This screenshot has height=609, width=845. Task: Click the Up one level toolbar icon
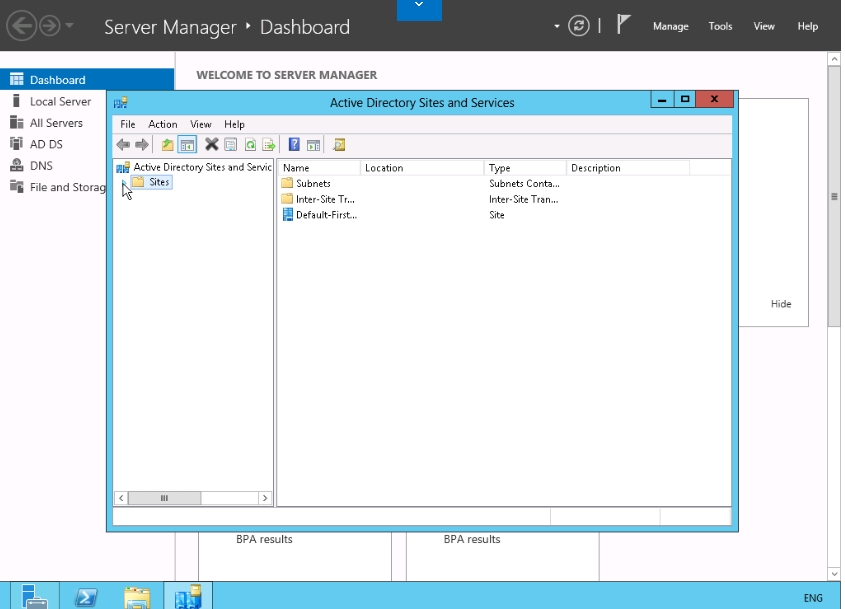click(168, 145)
